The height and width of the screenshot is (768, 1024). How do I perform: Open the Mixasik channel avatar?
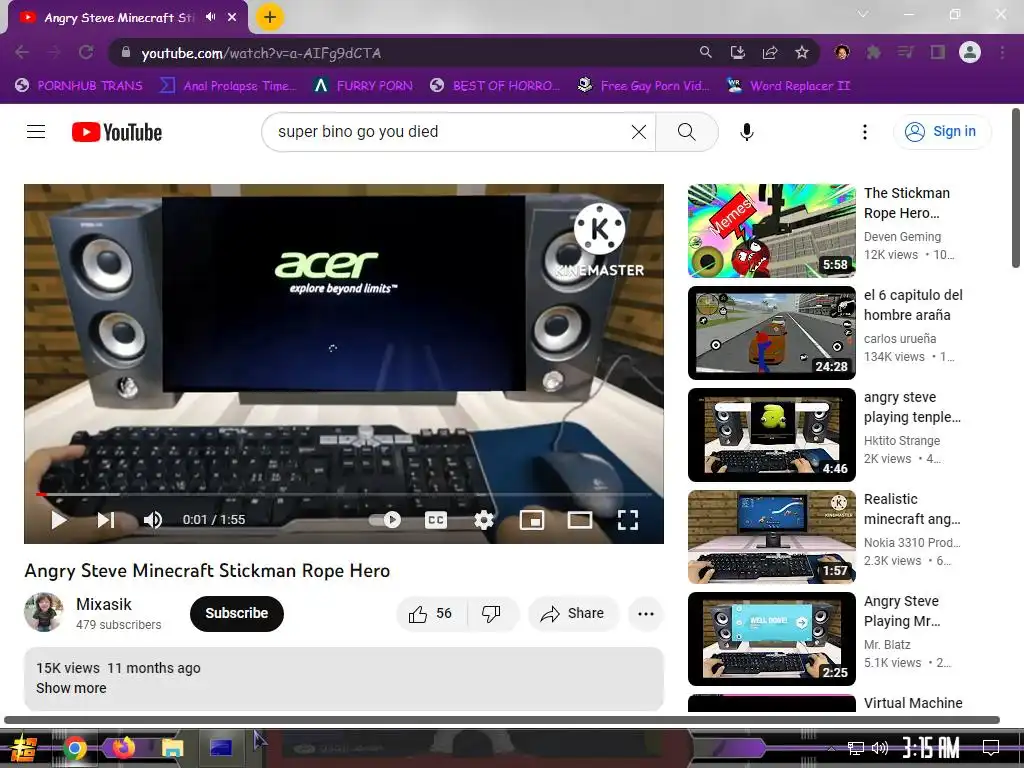44,613
